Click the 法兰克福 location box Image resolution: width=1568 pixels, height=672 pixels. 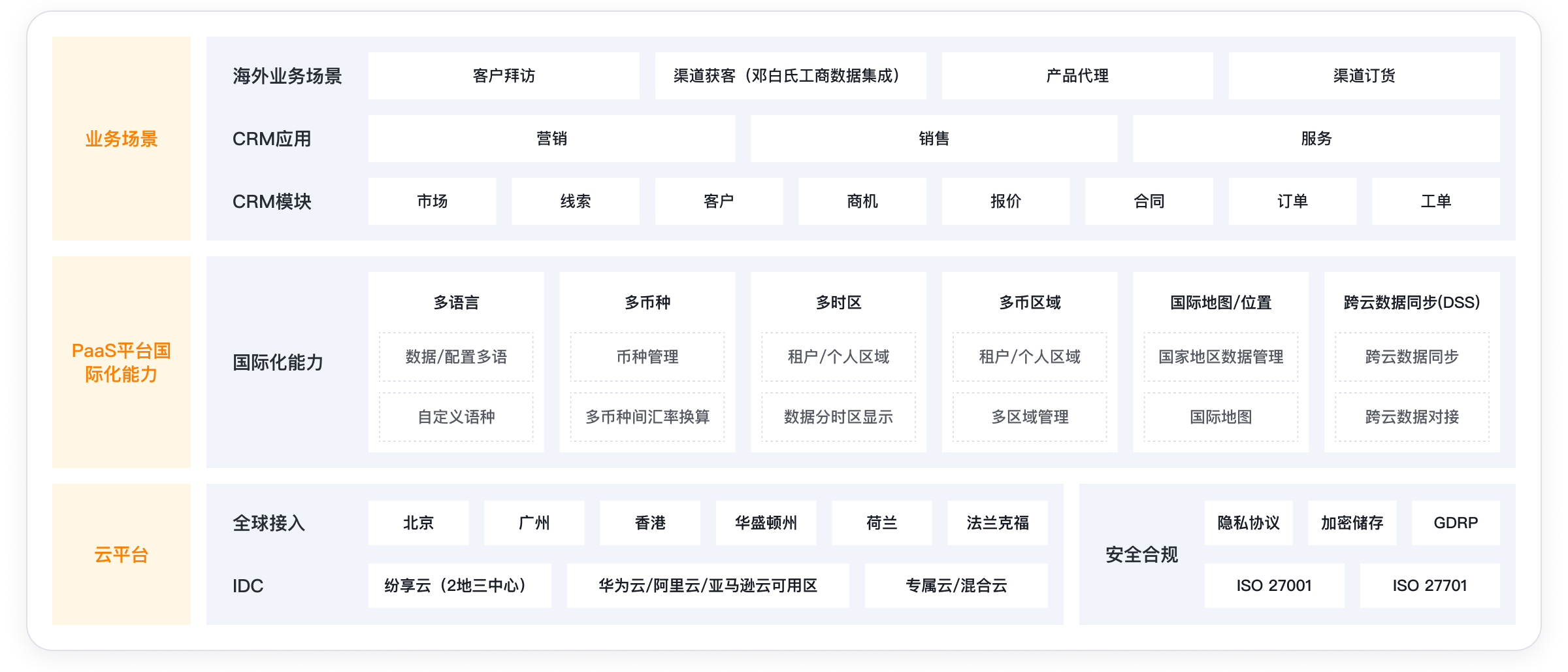coord(997,523)
